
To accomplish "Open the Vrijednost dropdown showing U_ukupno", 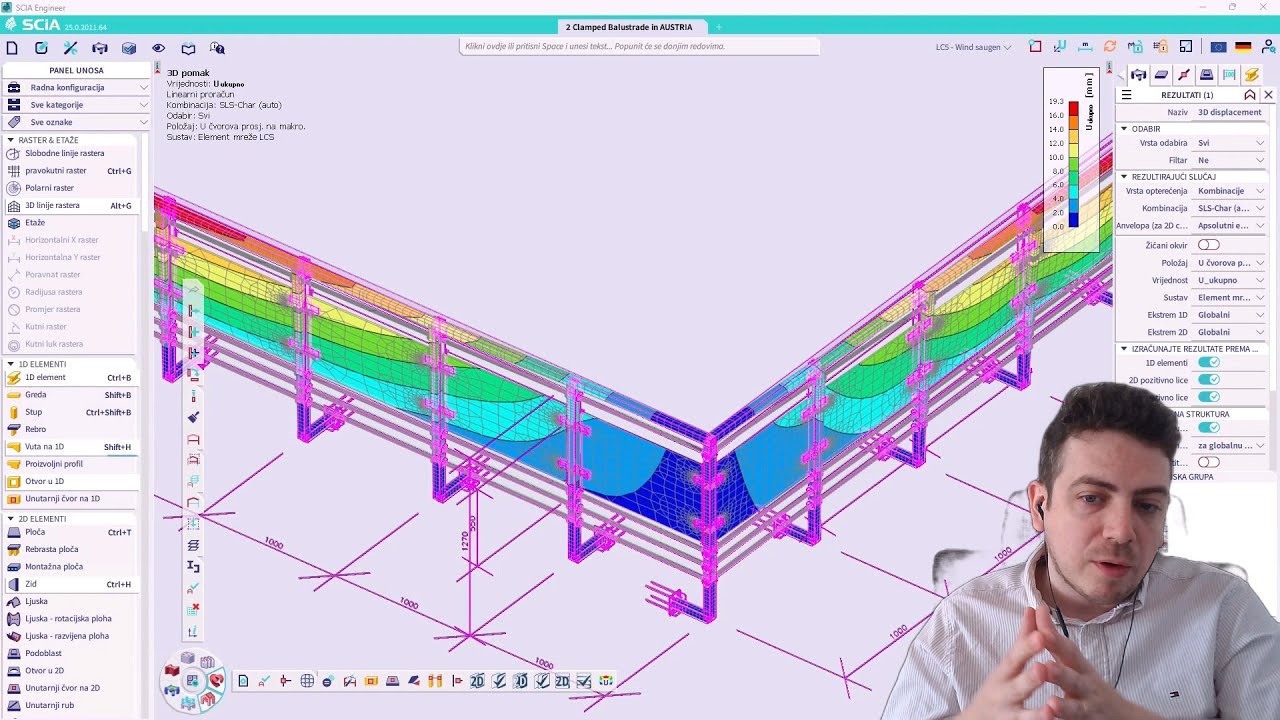I will 1231,280.
